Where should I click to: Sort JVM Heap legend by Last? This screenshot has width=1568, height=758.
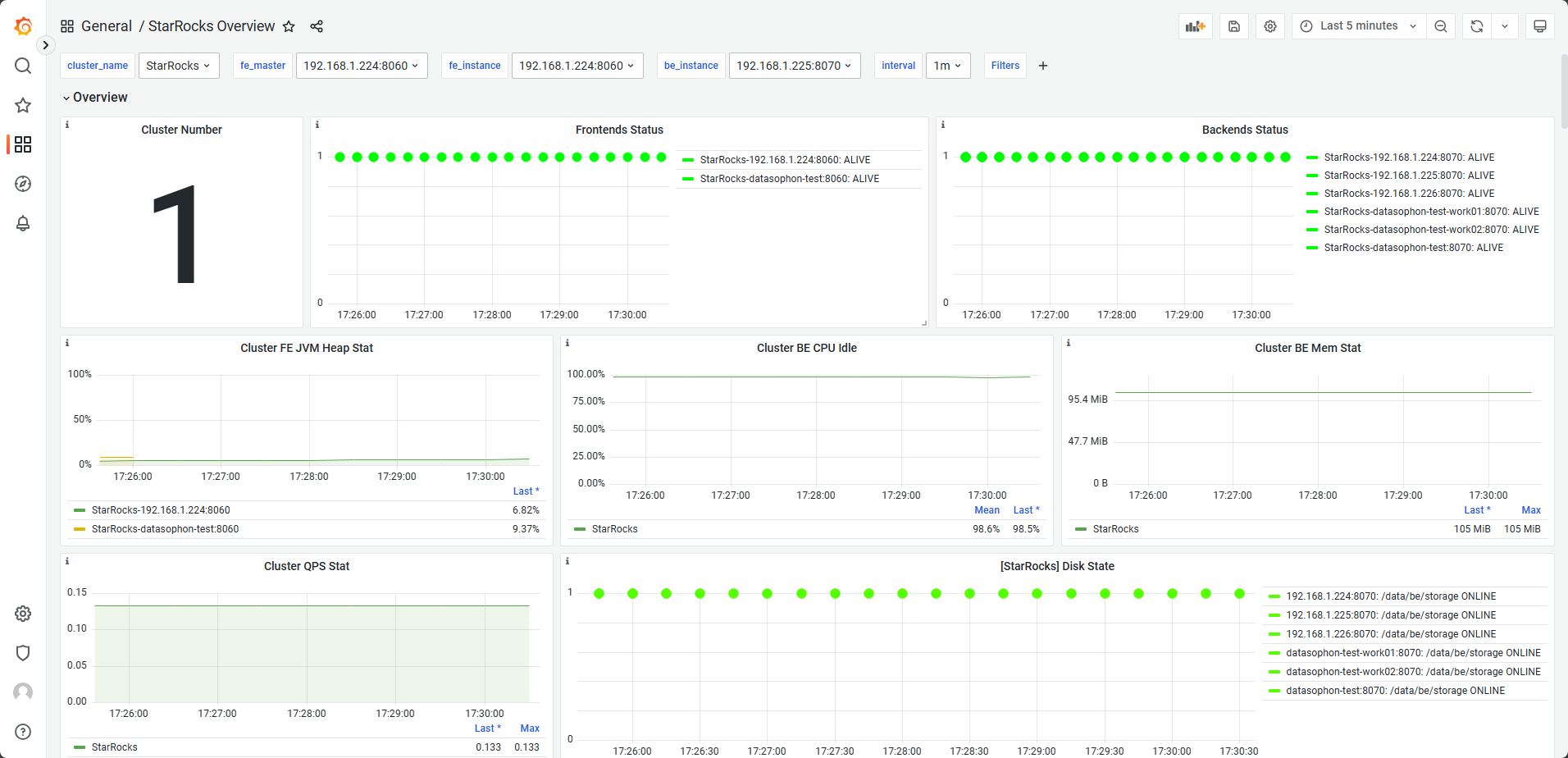[526, 491]
